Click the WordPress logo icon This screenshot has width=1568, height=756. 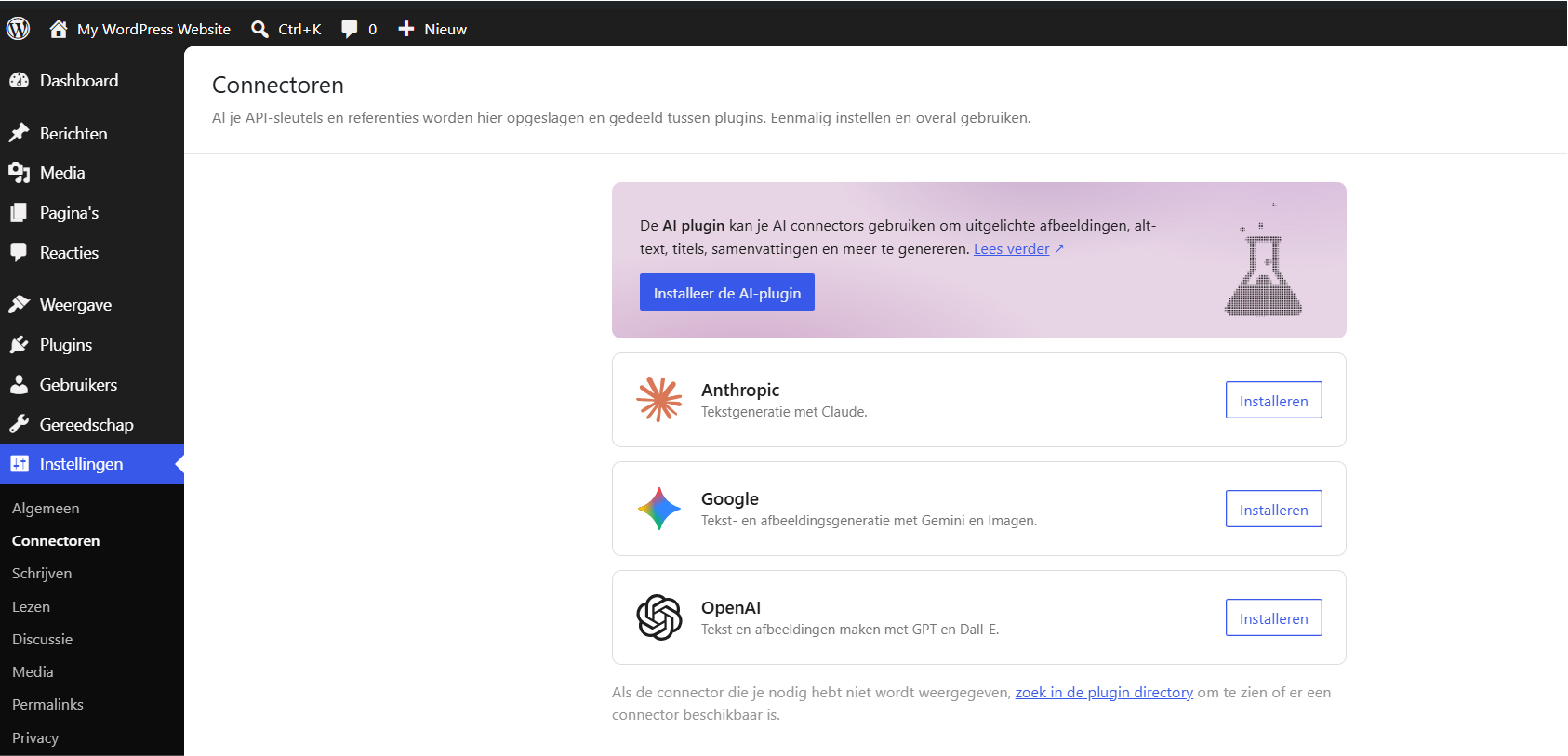click(x=19, y=29)
